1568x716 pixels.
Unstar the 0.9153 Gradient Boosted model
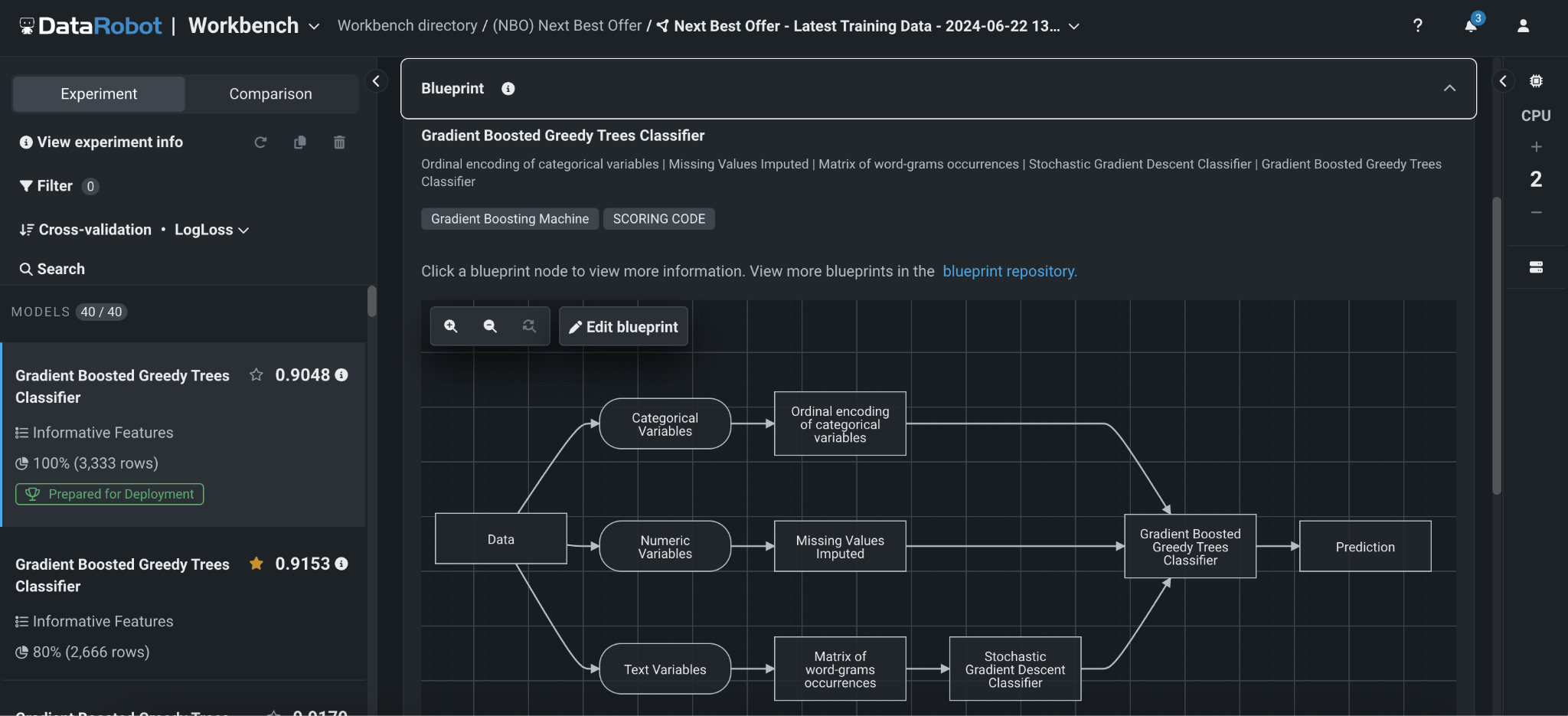coord(256,564)
